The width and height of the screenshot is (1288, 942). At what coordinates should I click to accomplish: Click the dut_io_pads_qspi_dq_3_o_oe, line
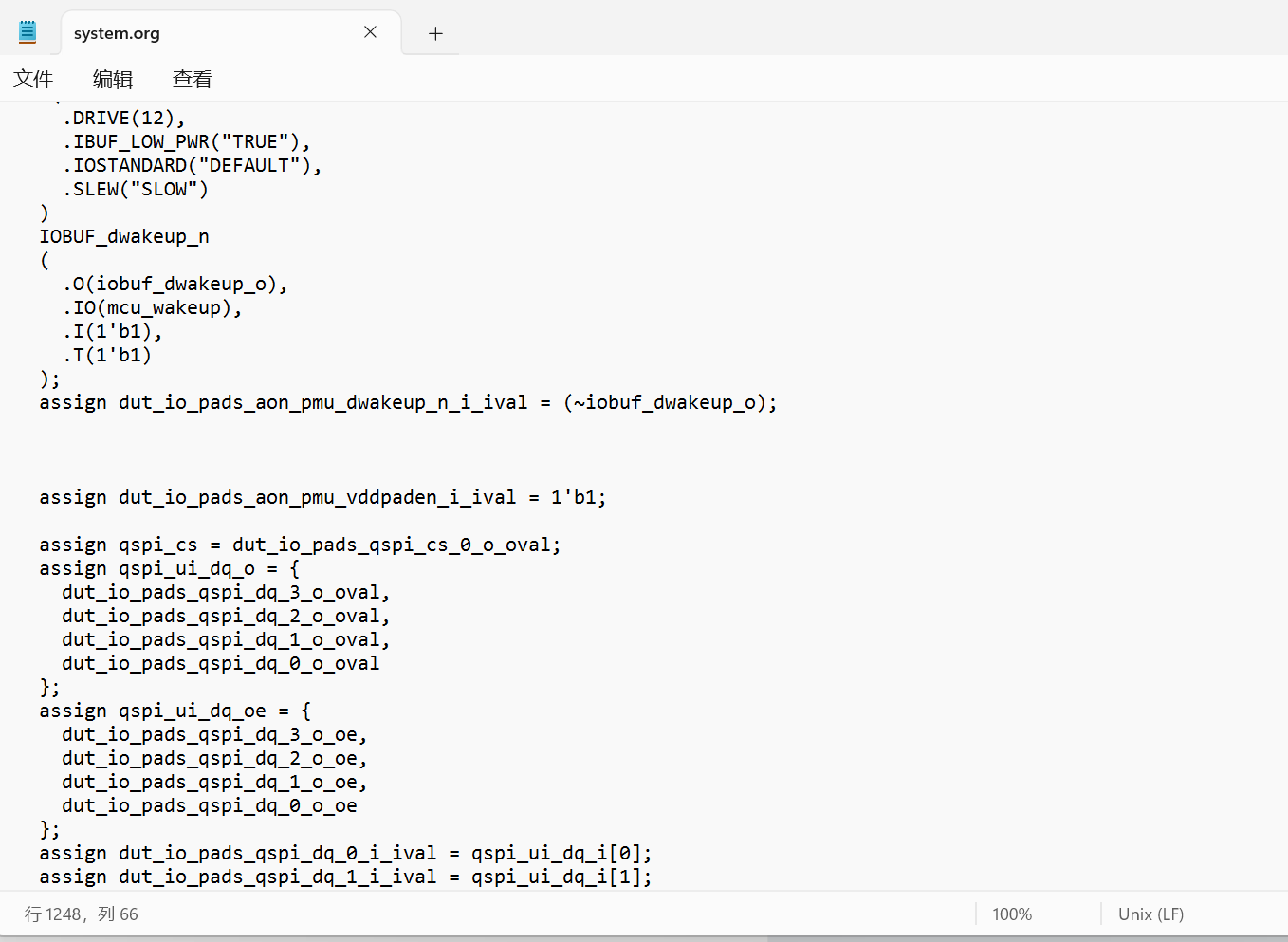[x=215, y=734]
